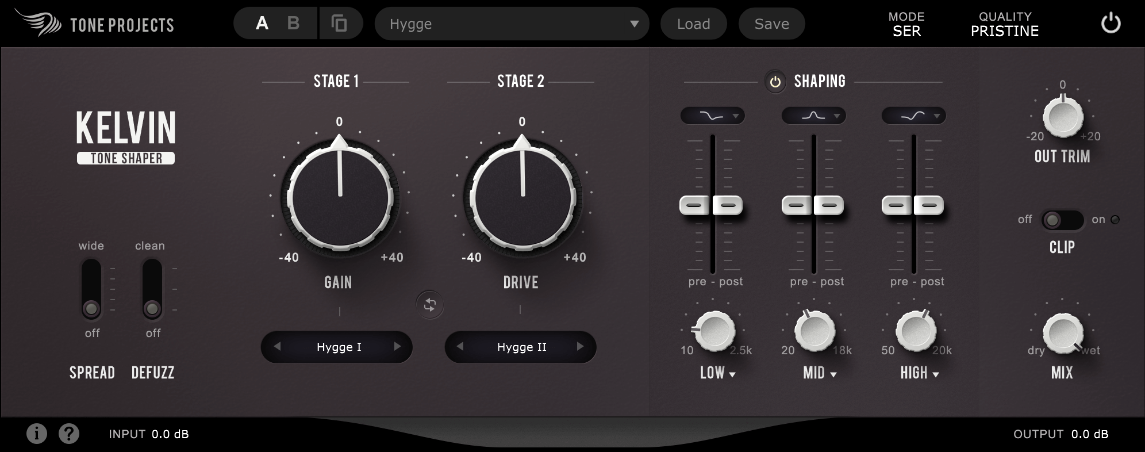Viewport: 1145px width, 452px height.
Task: Click the OUTPUT 0.0 dB readout
Action: (1061, 434)
